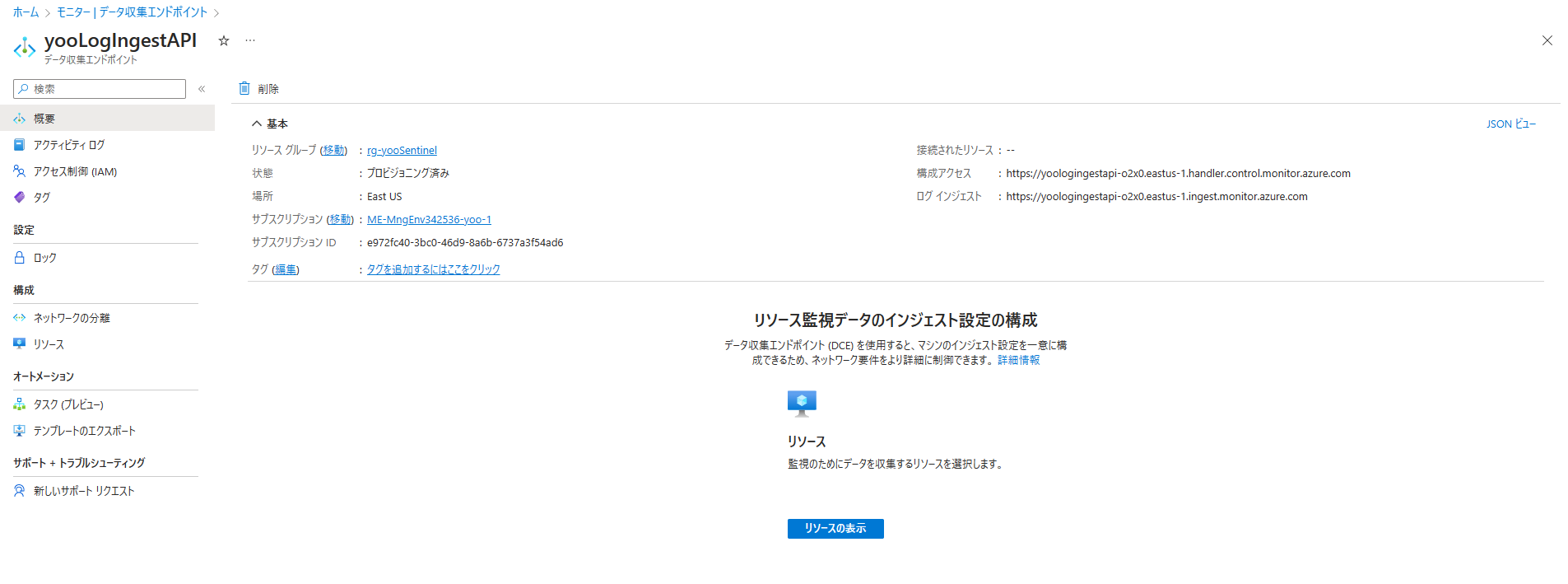Viewport: 1568px width, 584px height.
Task: Open リソース item under 構成
Action: (107, 343)
